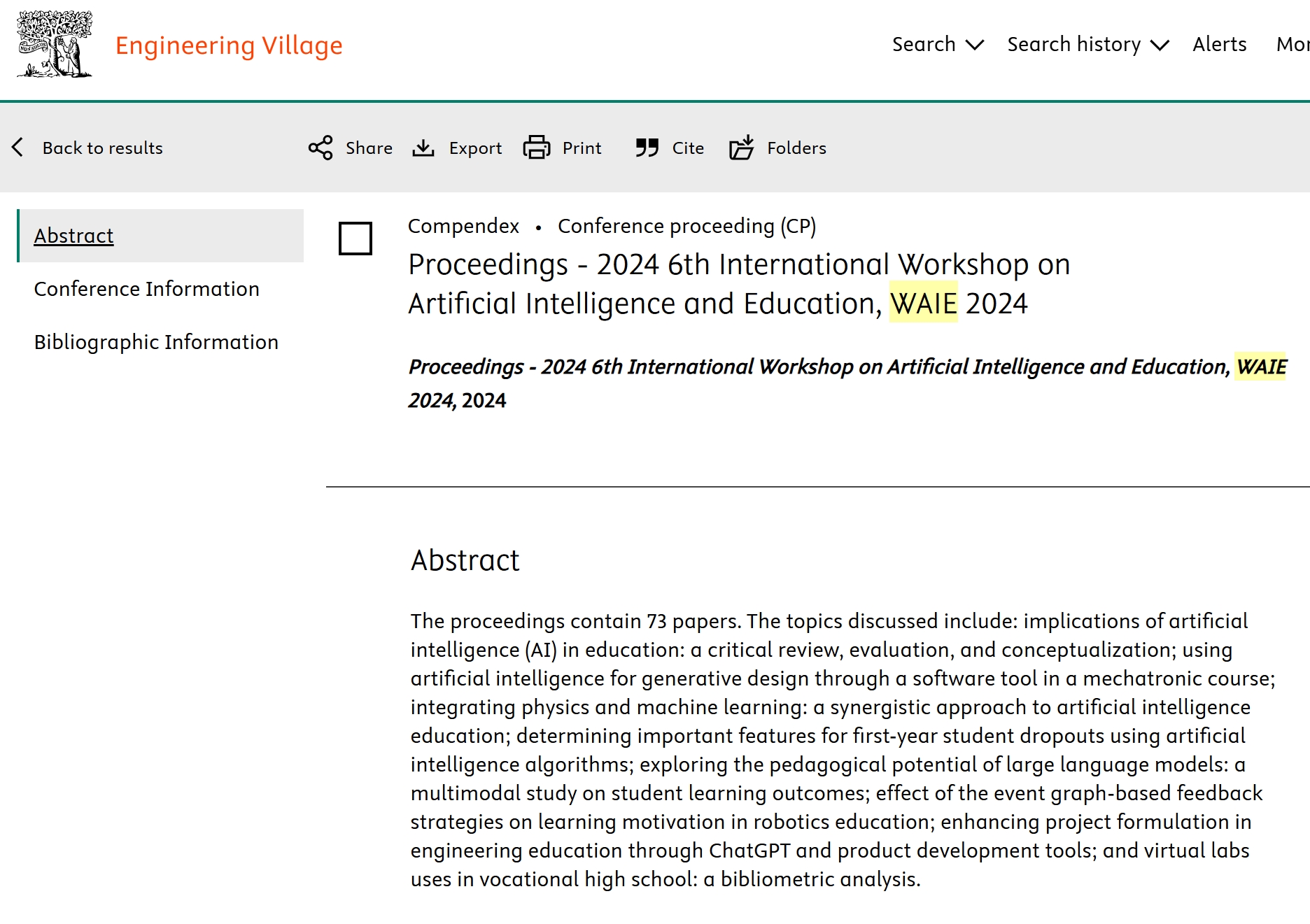This screenshot has width=1310, height=924.
Task: Click the Engineering Village home link
Action: pos(229,45)
